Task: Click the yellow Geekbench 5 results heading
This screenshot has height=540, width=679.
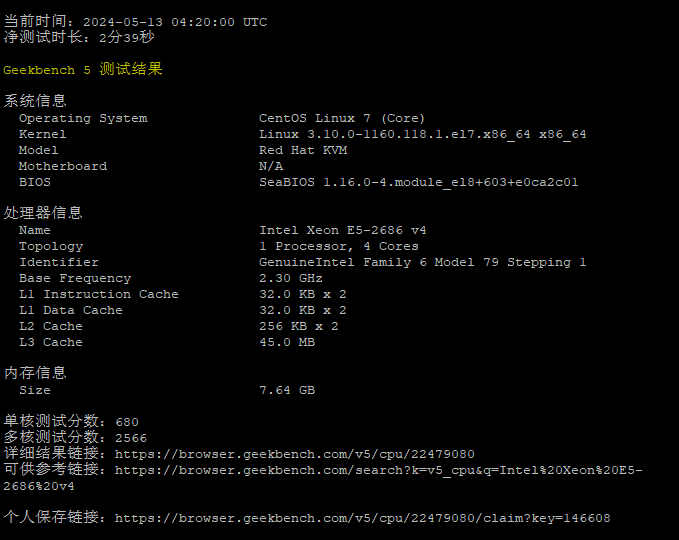Action: (x=82, y=70)
